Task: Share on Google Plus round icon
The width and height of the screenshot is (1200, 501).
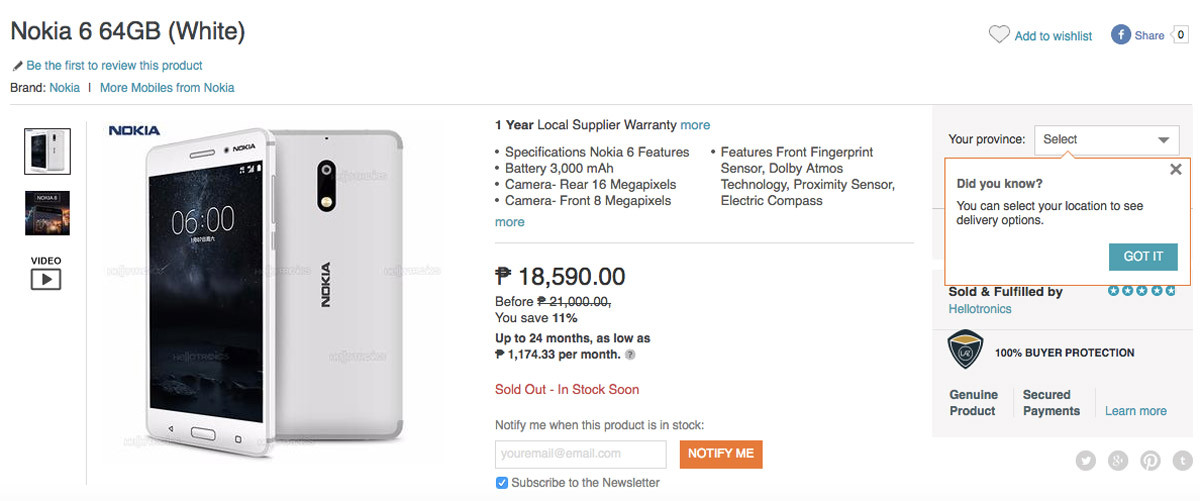Action: click(x=1118, y=461)
